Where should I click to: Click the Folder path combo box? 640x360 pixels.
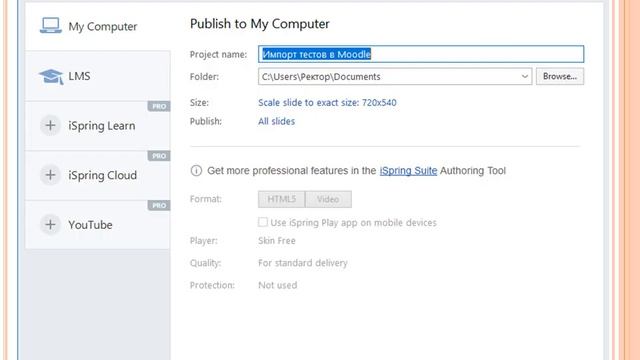(395, 76)
